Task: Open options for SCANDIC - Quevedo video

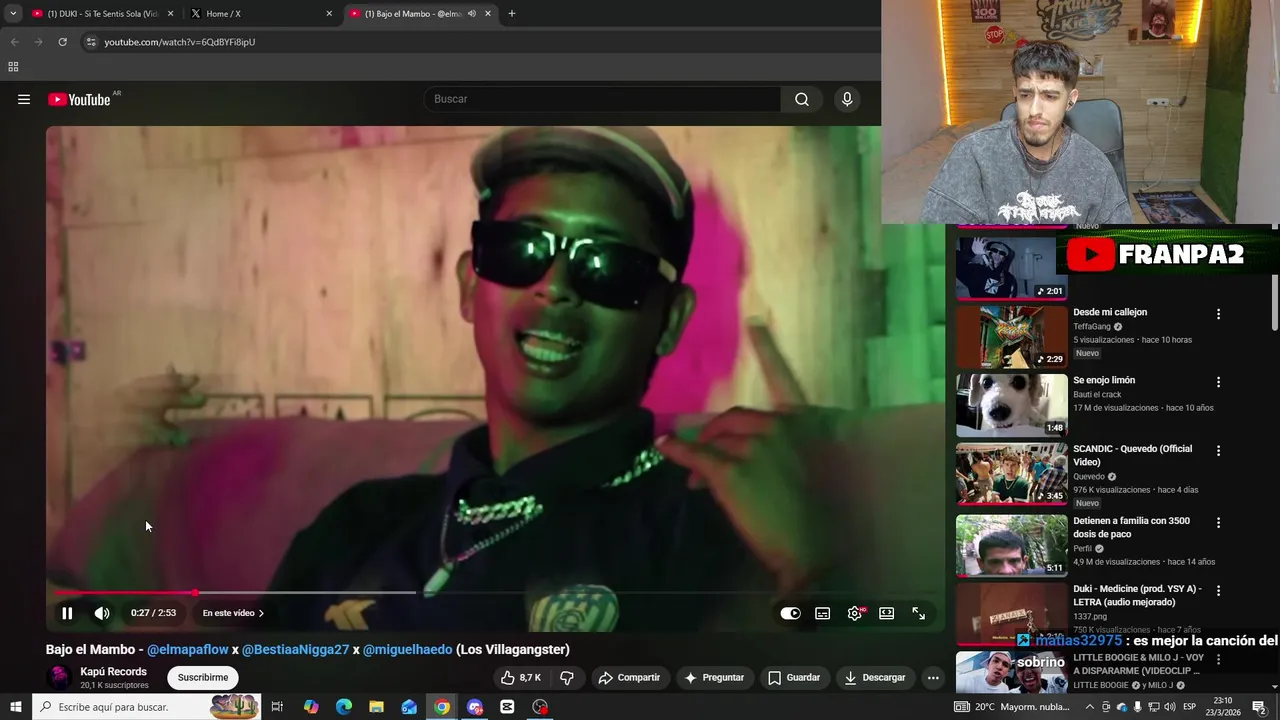Action: pyautogui.click(x=1218, y=451)
